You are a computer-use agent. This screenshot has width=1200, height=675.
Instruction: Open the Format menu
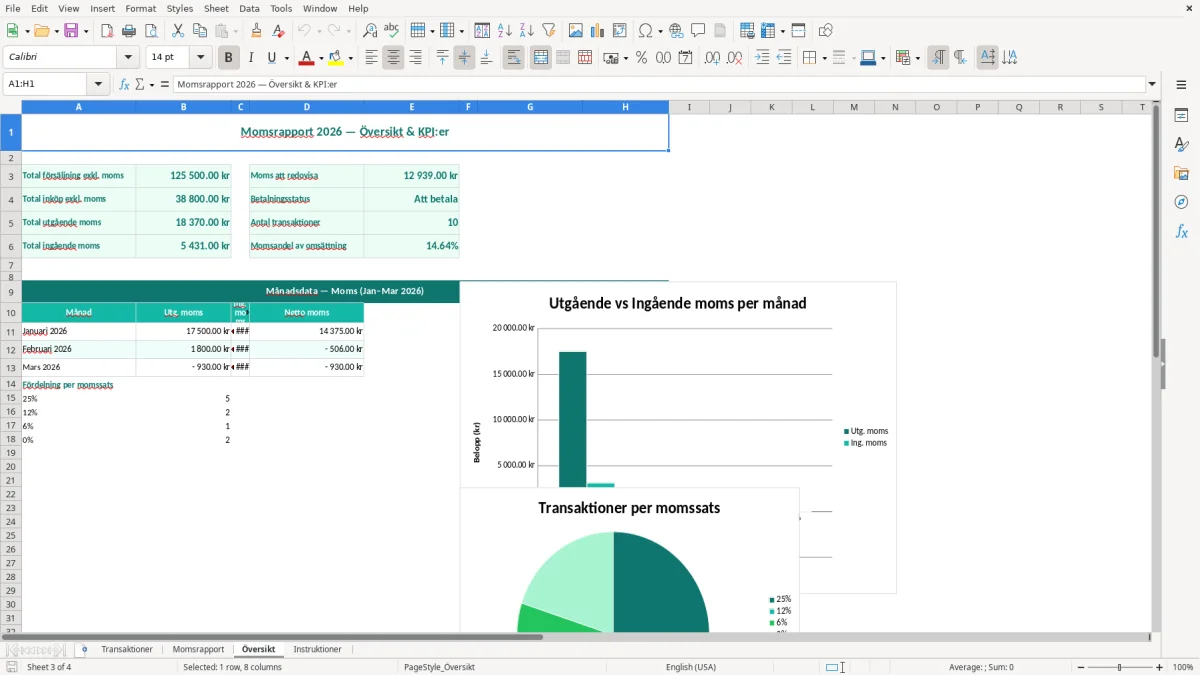pyautogui.click(x=141, y=8)
